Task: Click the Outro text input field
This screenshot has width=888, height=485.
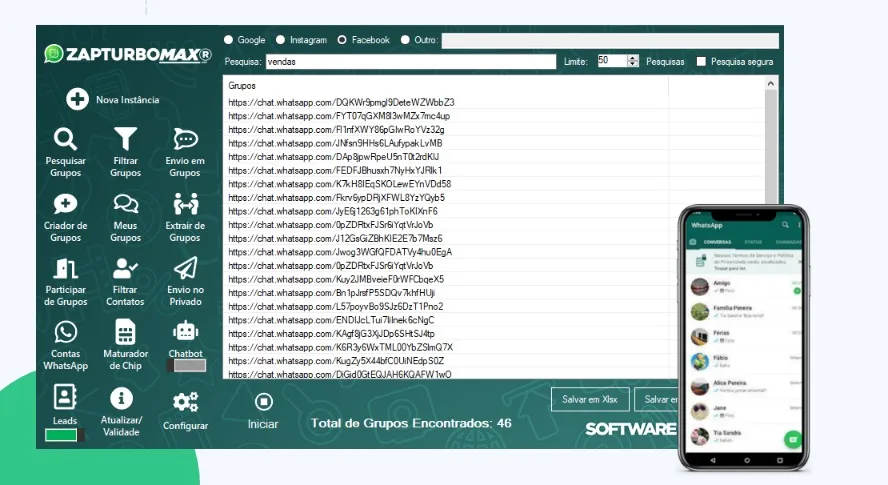Action: [610, 40]
